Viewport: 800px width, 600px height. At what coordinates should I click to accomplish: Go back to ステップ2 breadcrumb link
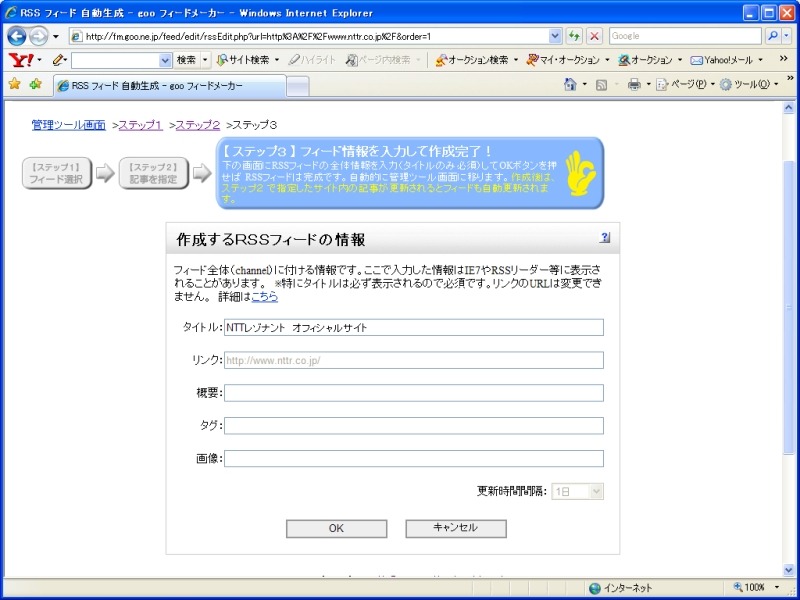pyautogui.click(x=198, y=125)
